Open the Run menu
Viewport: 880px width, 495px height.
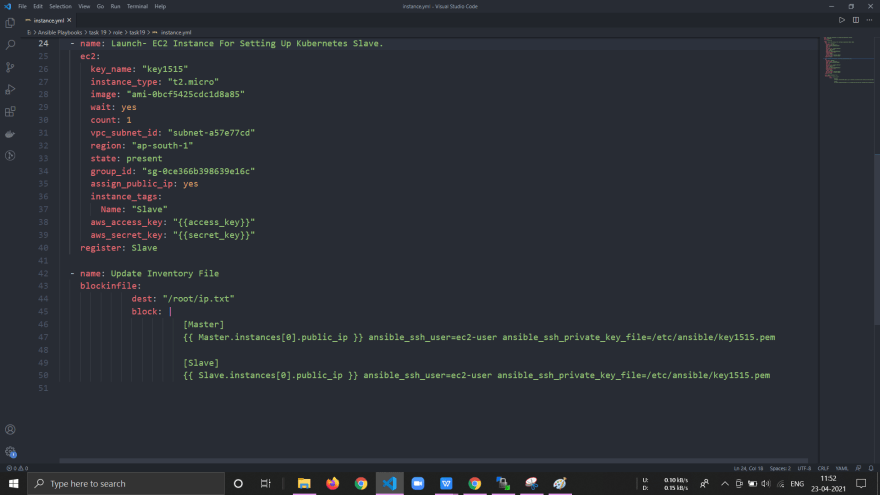click(x=115, y=6)
